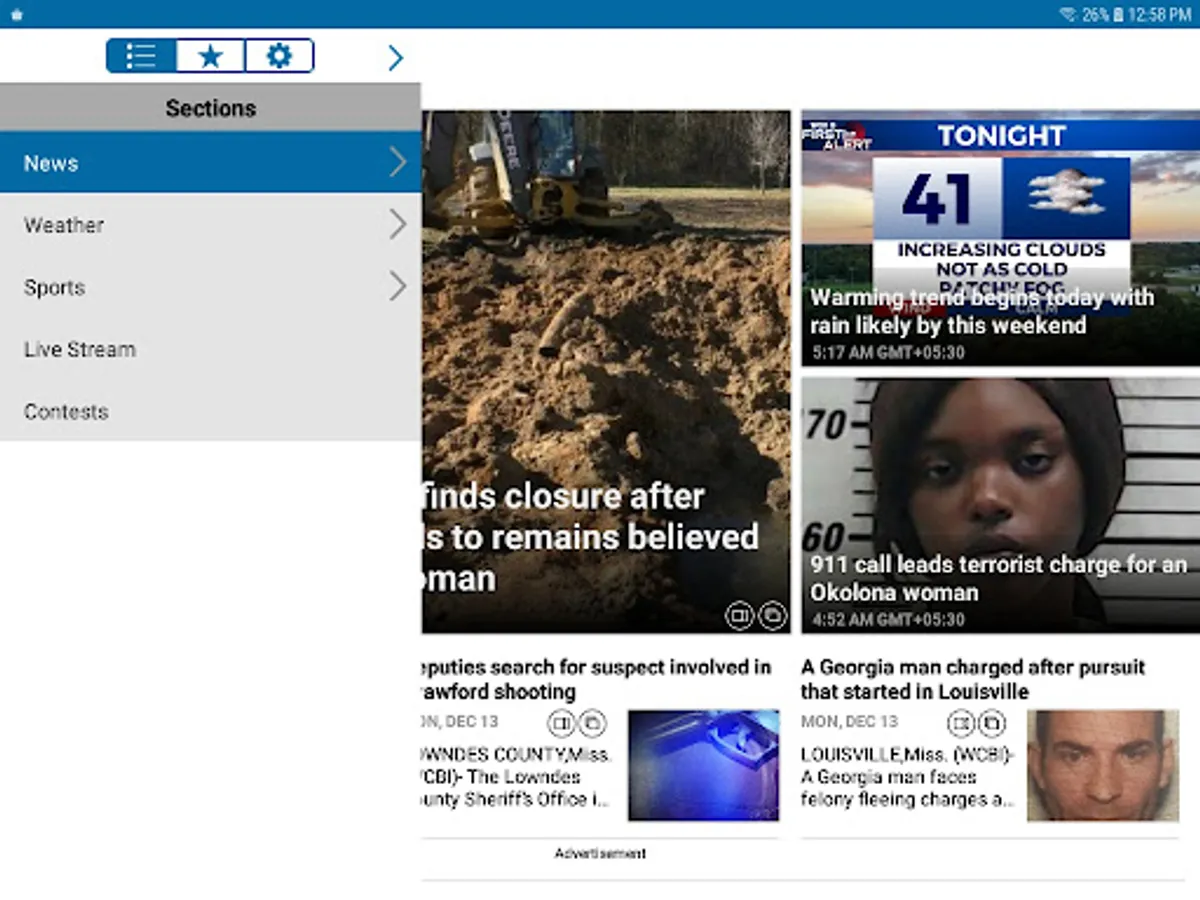The image size is (1200, 900).
Task: Click the Lowndes County article summary text
Action: 517,777
